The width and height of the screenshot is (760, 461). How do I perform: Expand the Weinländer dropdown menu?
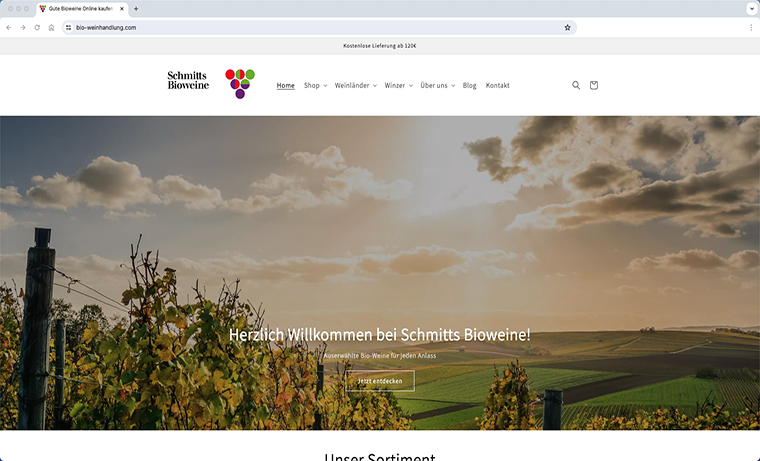click(x=356, y=85)
